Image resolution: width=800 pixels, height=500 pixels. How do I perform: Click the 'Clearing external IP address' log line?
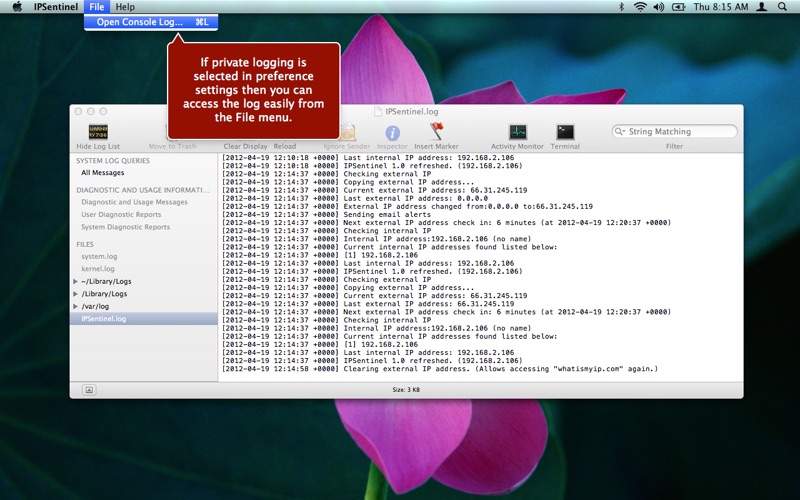tap(440, 369)
